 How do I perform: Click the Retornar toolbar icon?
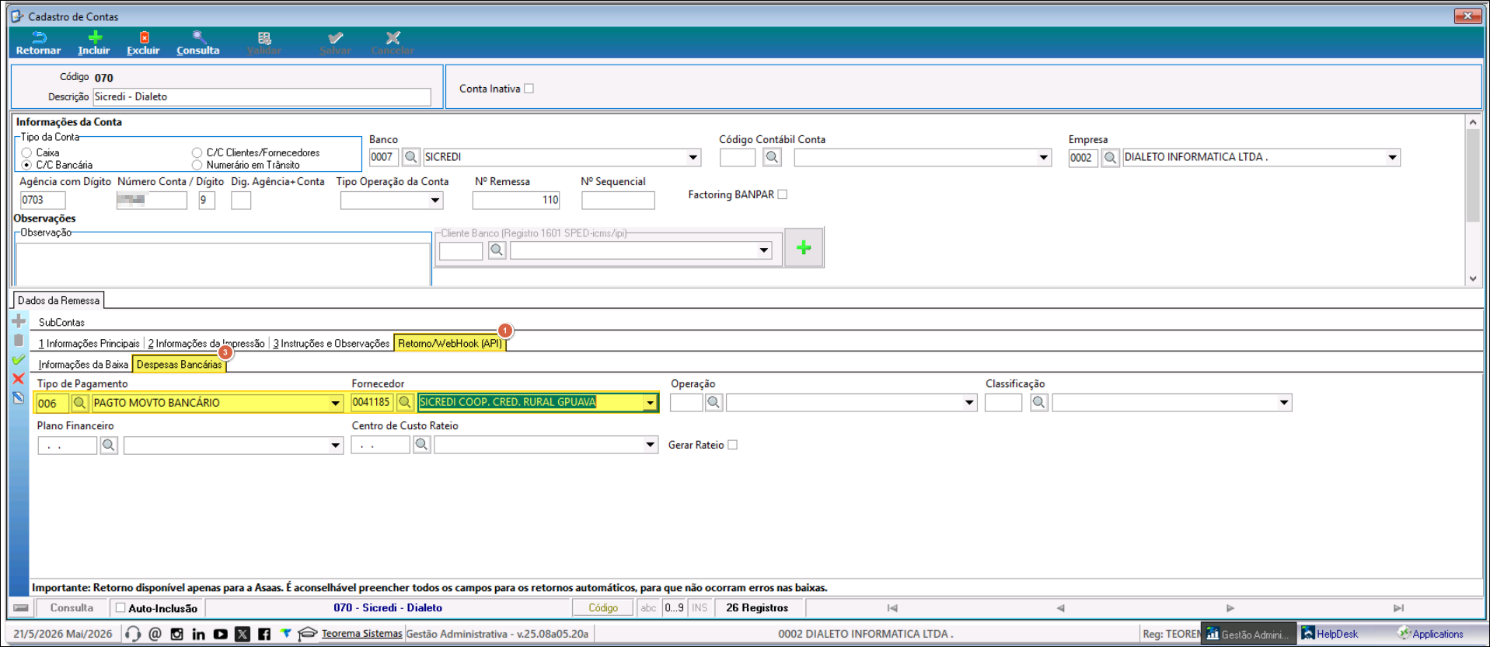coord(38,37)
